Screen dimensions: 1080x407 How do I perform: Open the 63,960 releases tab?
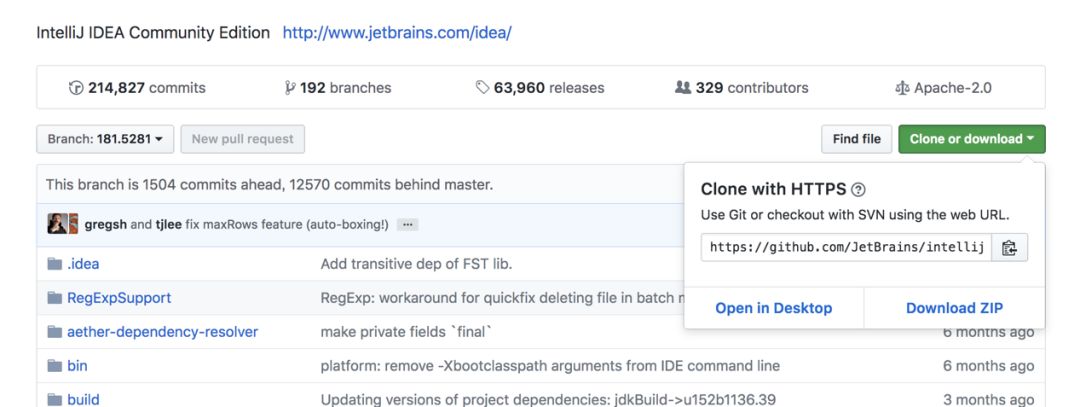click(540, 88)
